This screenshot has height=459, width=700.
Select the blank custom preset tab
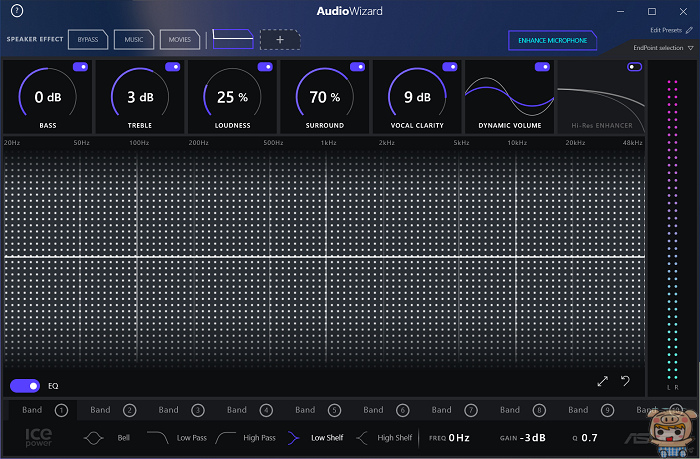click(233, 39)
